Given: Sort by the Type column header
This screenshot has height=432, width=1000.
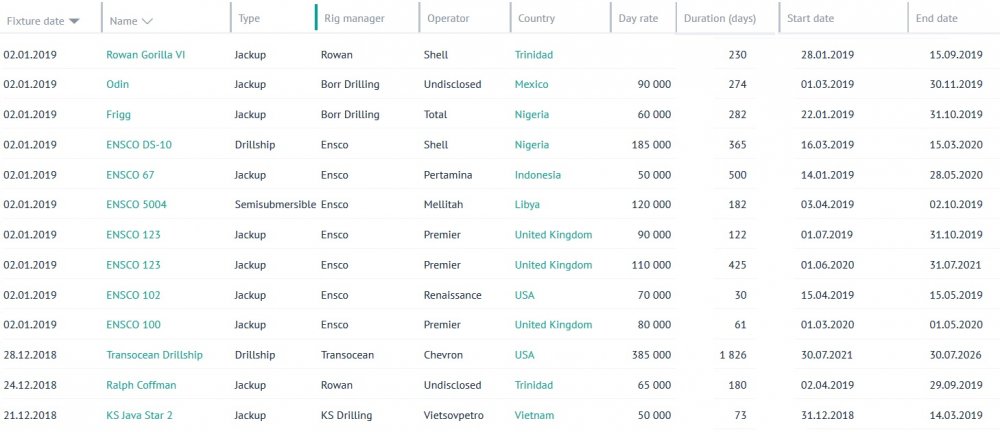Looking at the screenshot, I should click(x=249, y=19).
